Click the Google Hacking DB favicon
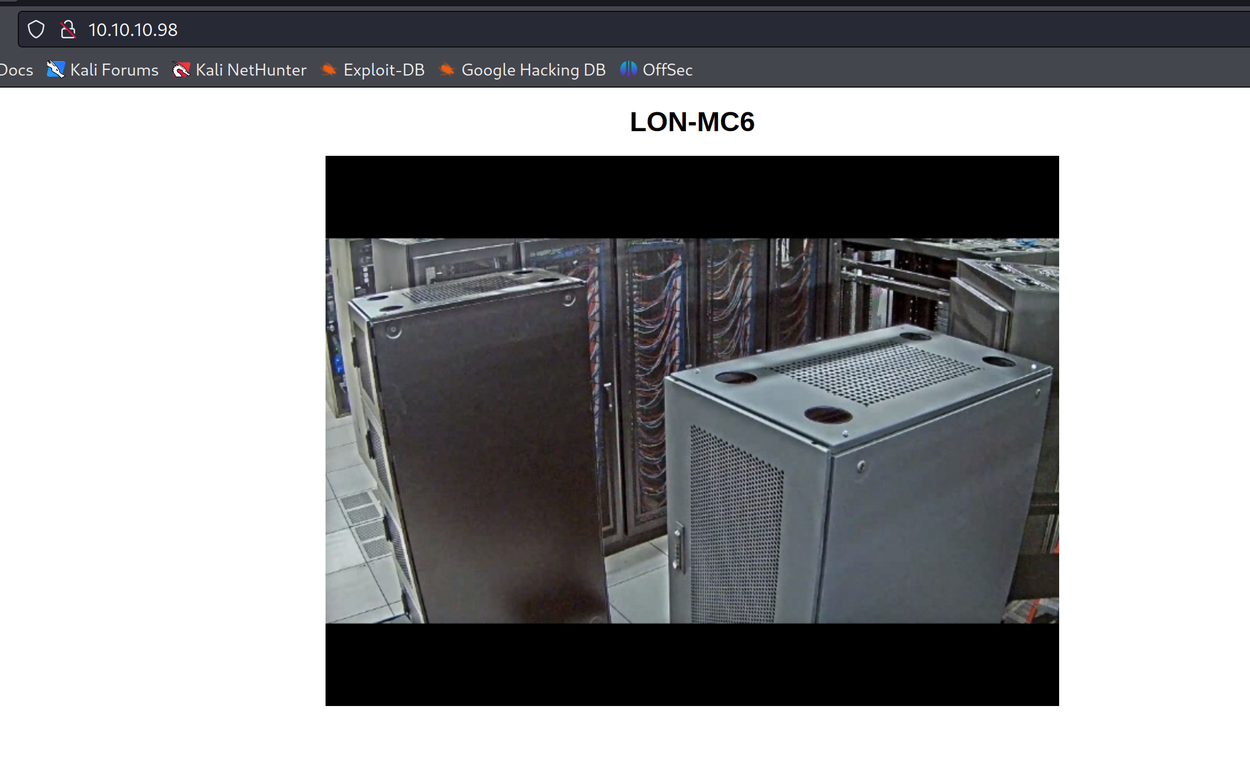This screenshot has height=773, width=1250. tap(447, 70)
